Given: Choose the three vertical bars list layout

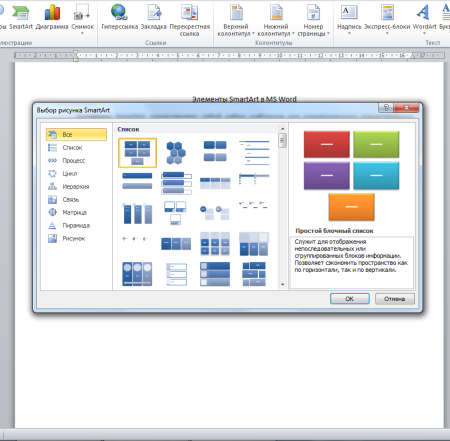Looking at the screenshot, I should coord(137,213).
